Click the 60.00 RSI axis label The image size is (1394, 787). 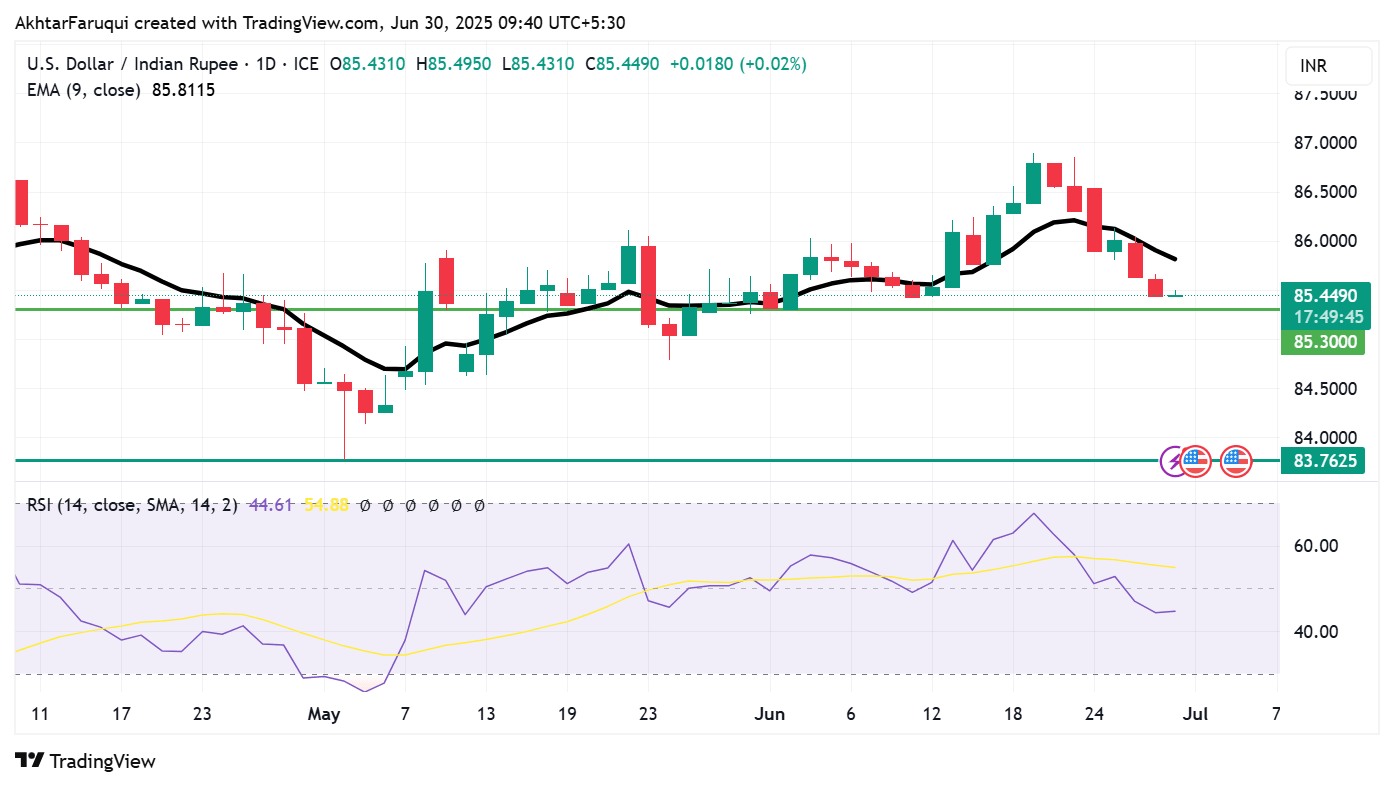(1317, 546)
